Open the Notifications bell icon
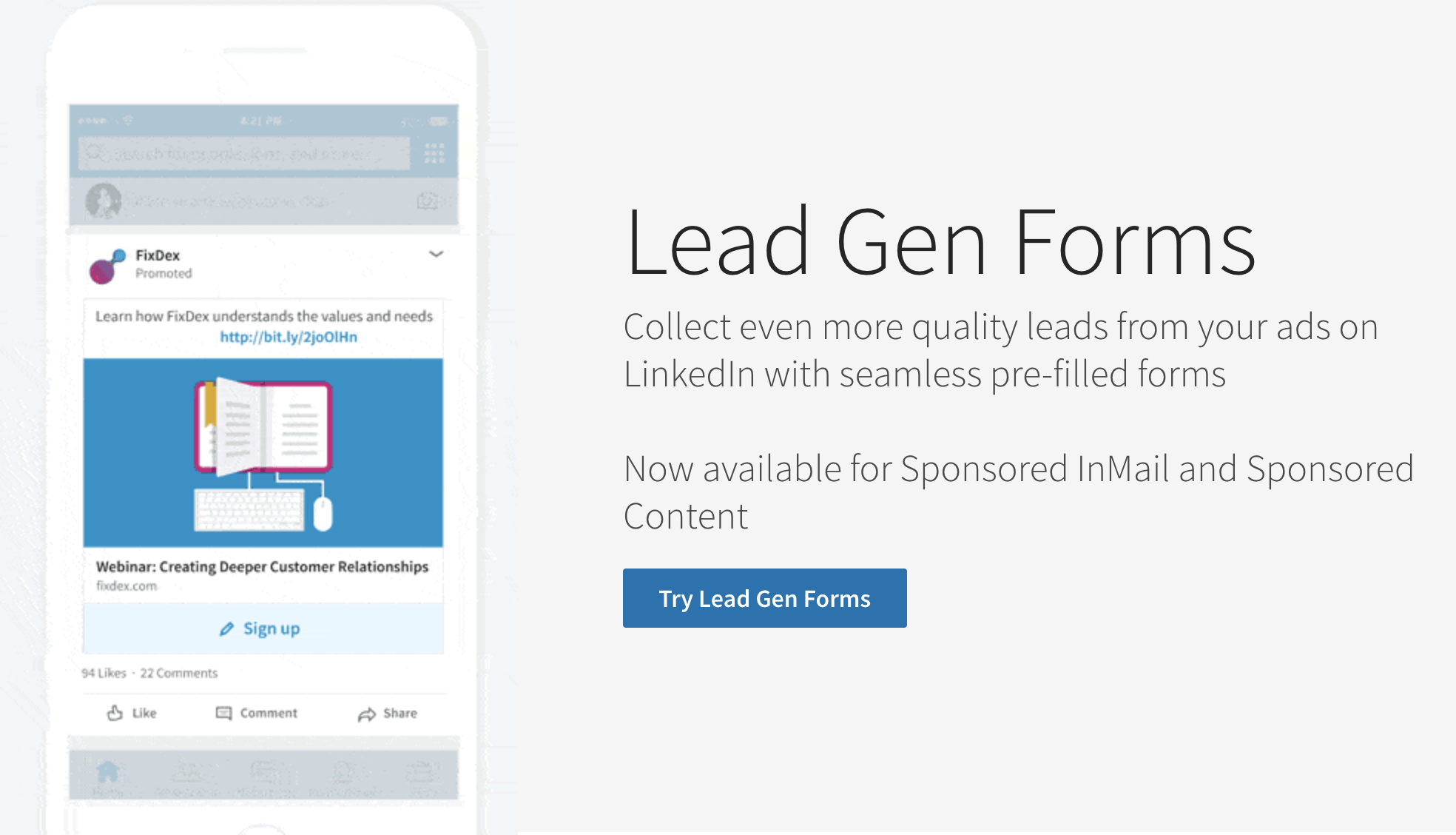1456x835 pixels. pyautogui.click(x=343, y=772)
